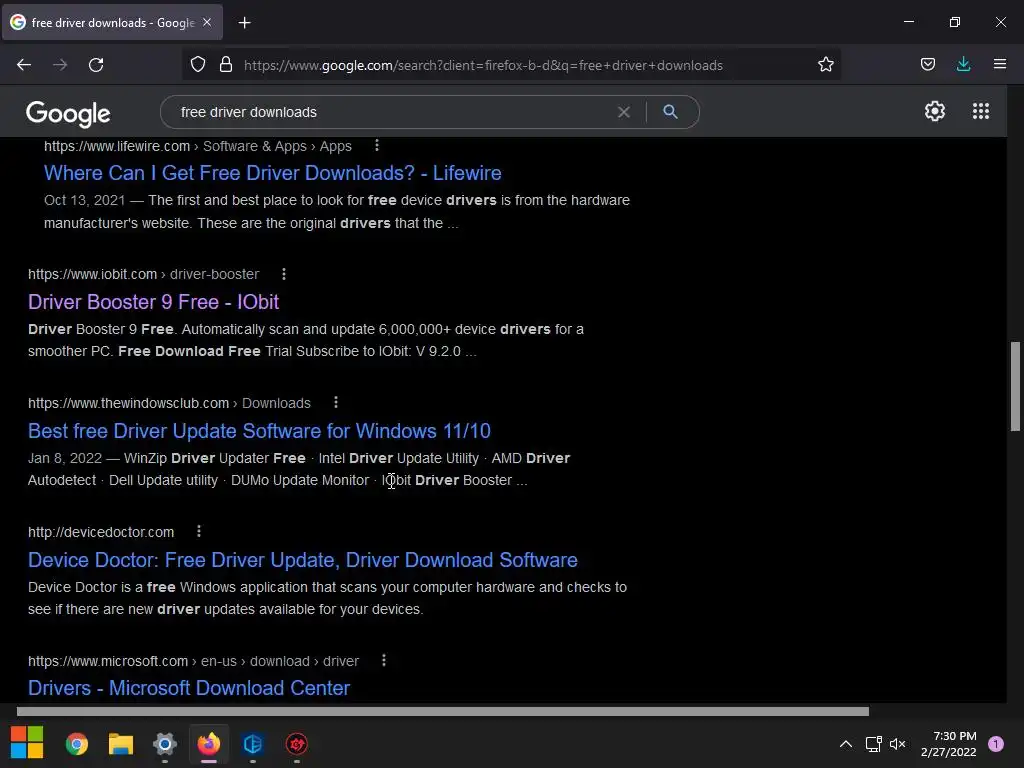Close the 'free driver downloads' tab
This screenshot has height=768, width=1024.
coord(207,22)
